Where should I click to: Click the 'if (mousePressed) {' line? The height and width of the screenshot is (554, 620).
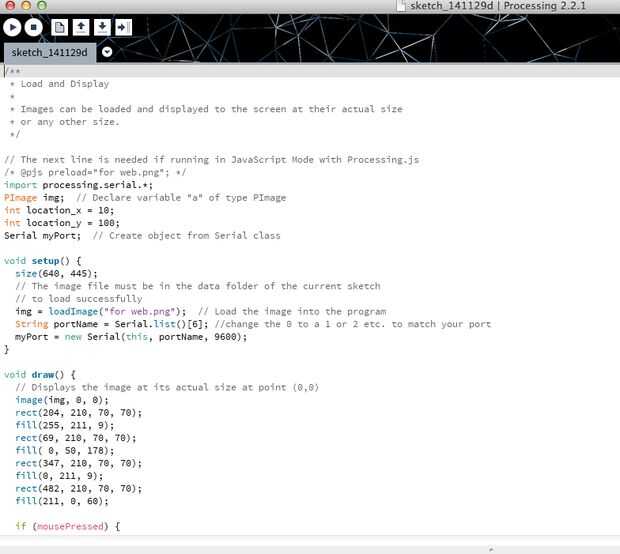pos(68,526)
